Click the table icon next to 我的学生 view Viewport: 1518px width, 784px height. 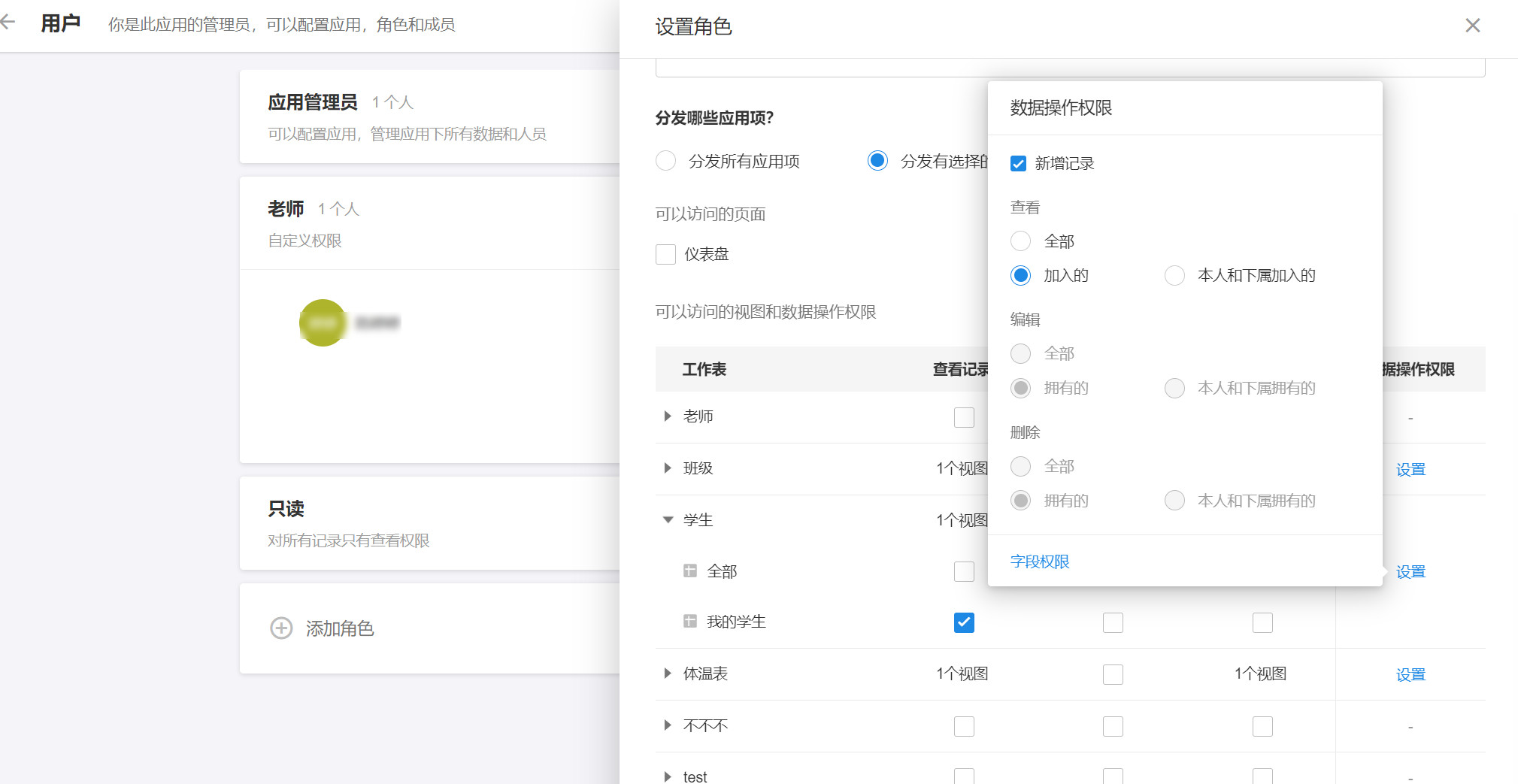point(689,622)
